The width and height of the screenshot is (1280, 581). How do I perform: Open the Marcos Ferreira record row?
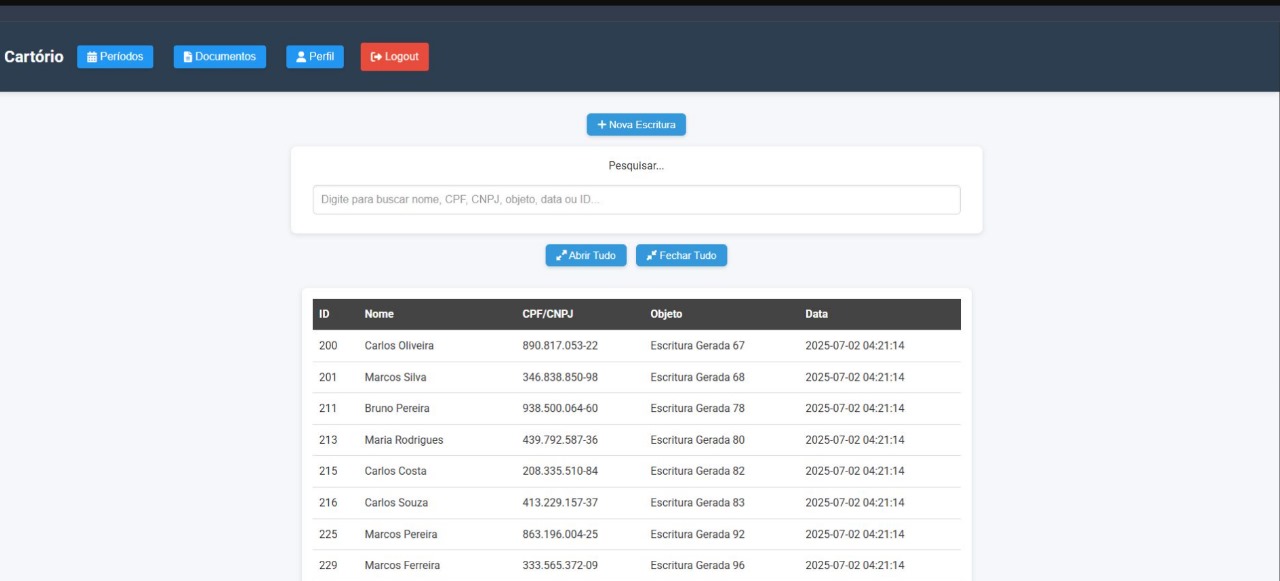(402, 566)
